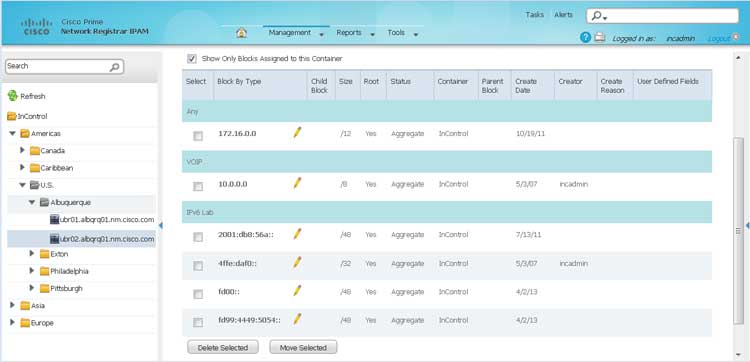Toggle Show Only Blocks Assigned to this Container
Image resolution: width=750 pixels, height=362 pixels.
point(192,59)
